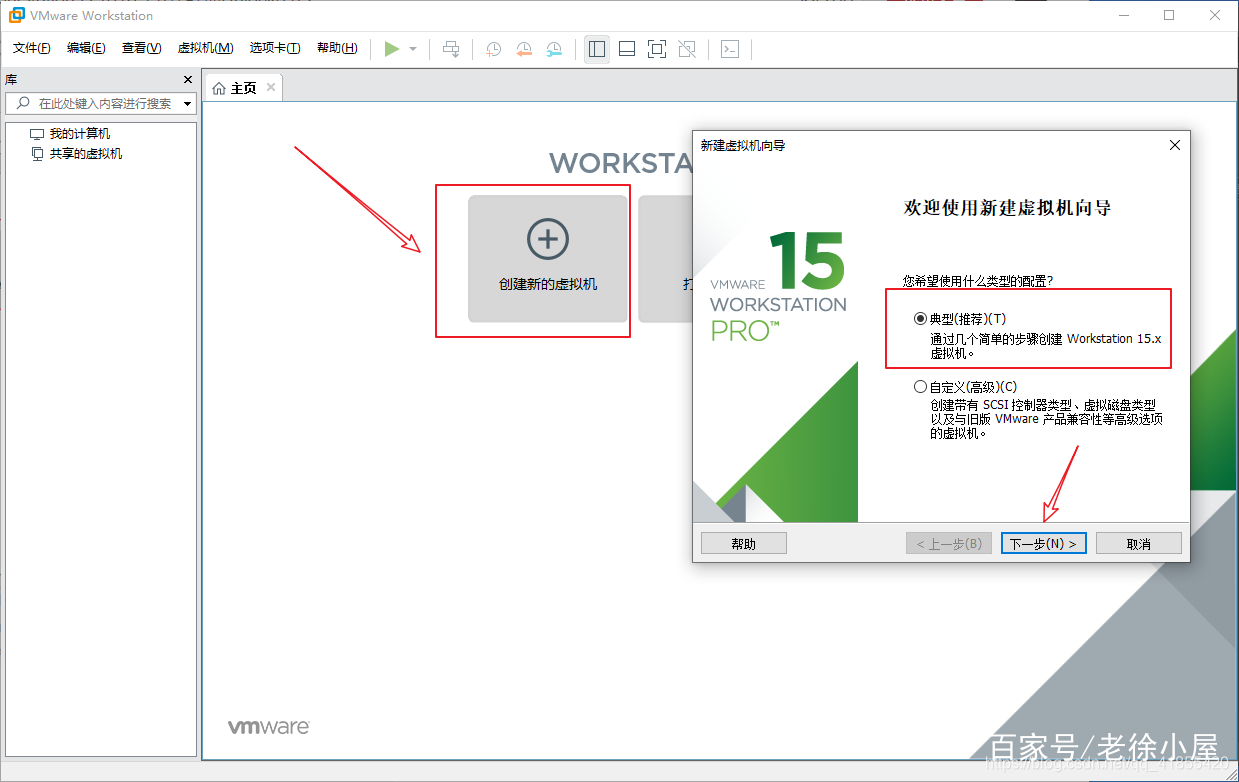This screenshot has height=782, width=1239.
Task: Click the VMware Workstation title bar logo
Action: coord(17,15)
